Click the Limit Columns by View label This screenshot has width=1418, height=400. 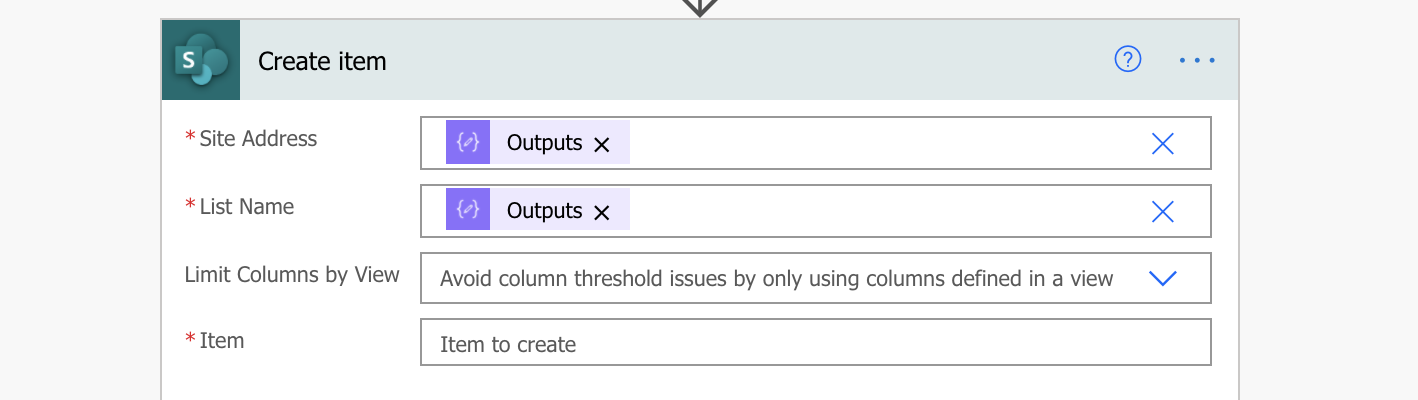(x=292, y=274)
